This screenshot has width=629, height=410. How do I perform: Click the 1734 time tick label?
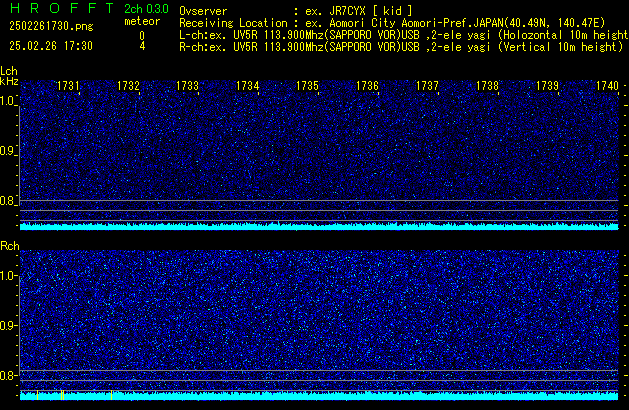(x=248, y=86)
